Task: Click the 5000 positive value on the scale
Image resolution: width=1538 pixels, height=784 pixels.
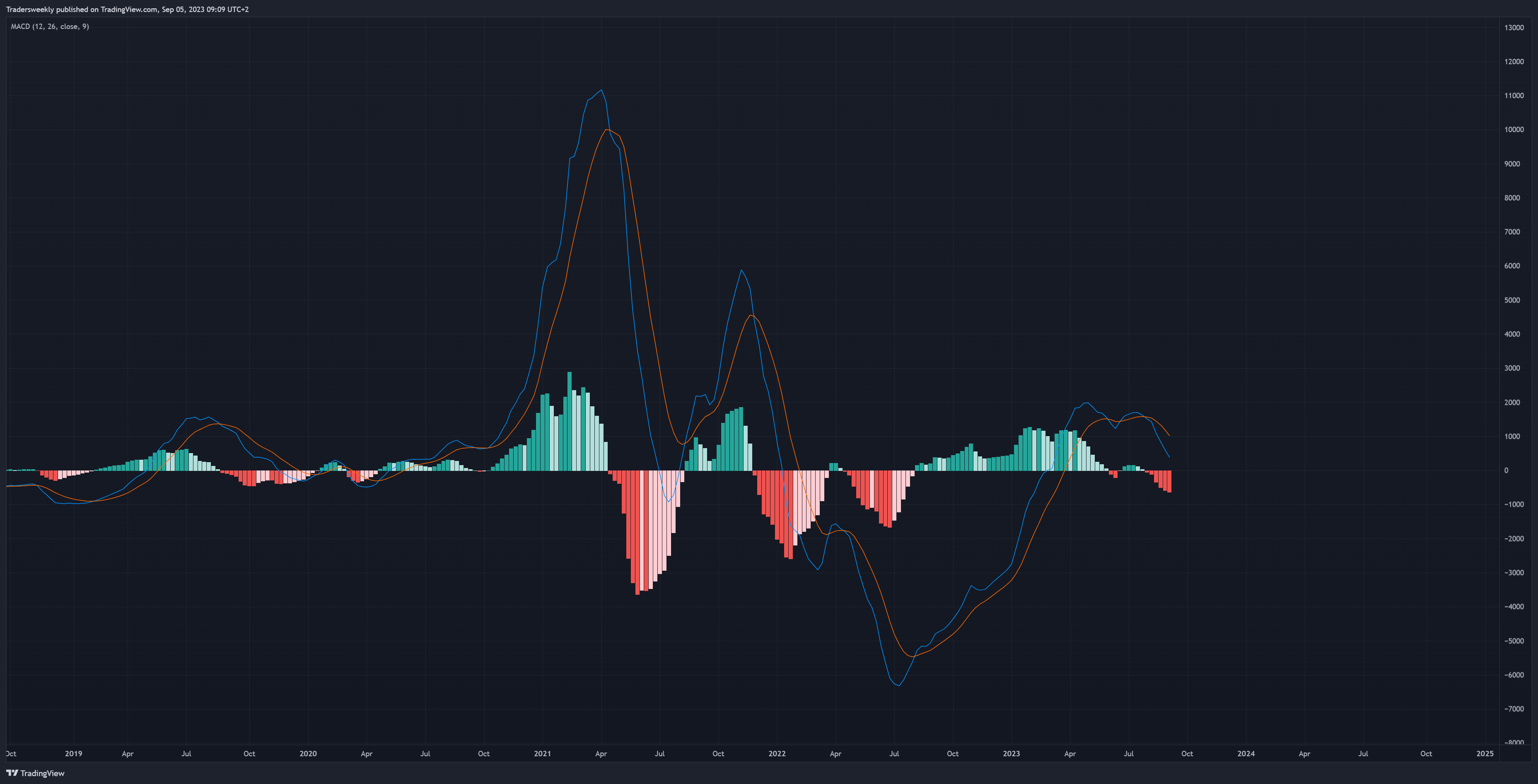Action: click(x=1512, y=300)
